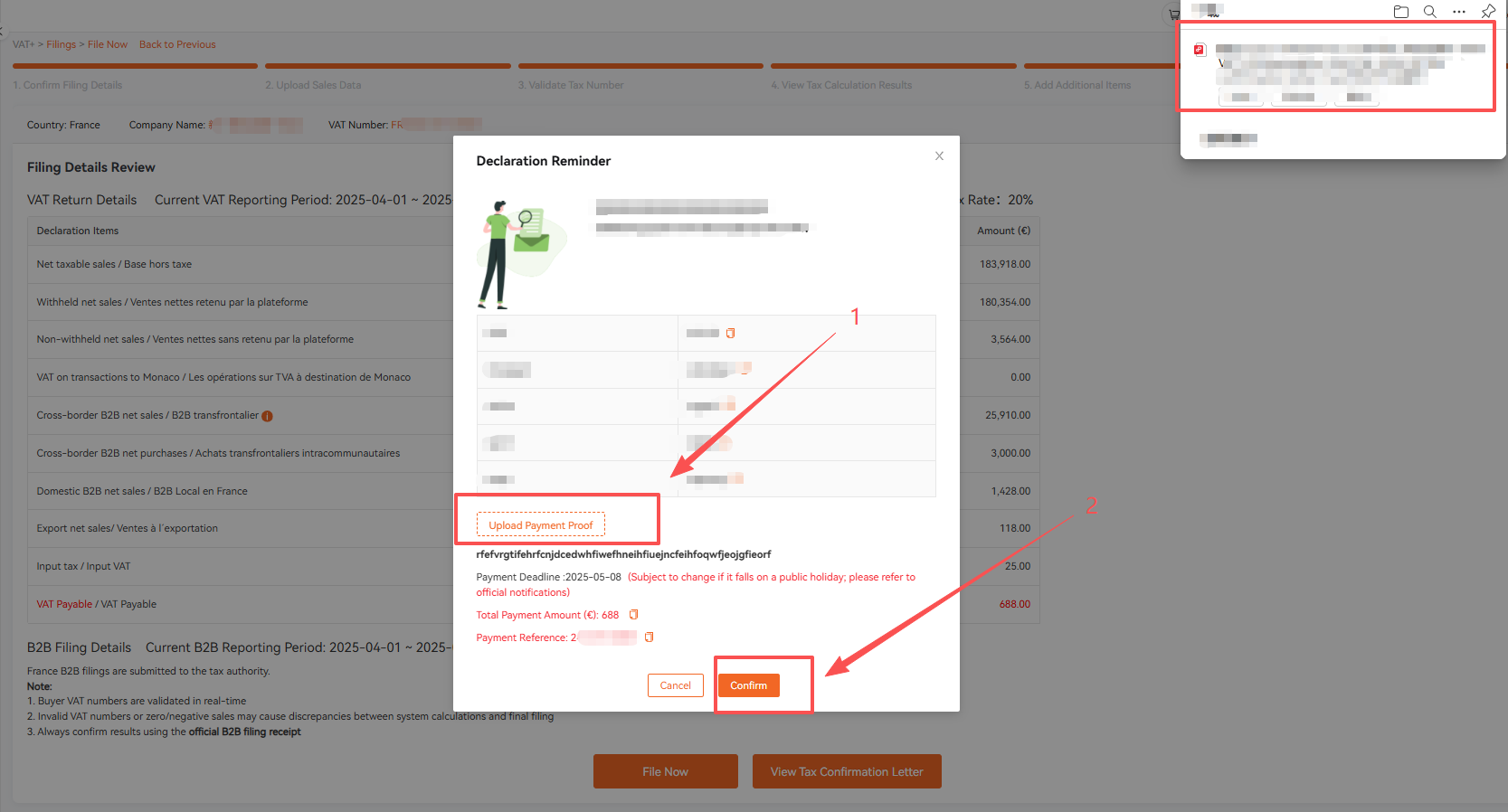This screenshot has width=1508, height=812.
Task: Close the Declaration Reminder dialog
Action: tap(939, 156)
